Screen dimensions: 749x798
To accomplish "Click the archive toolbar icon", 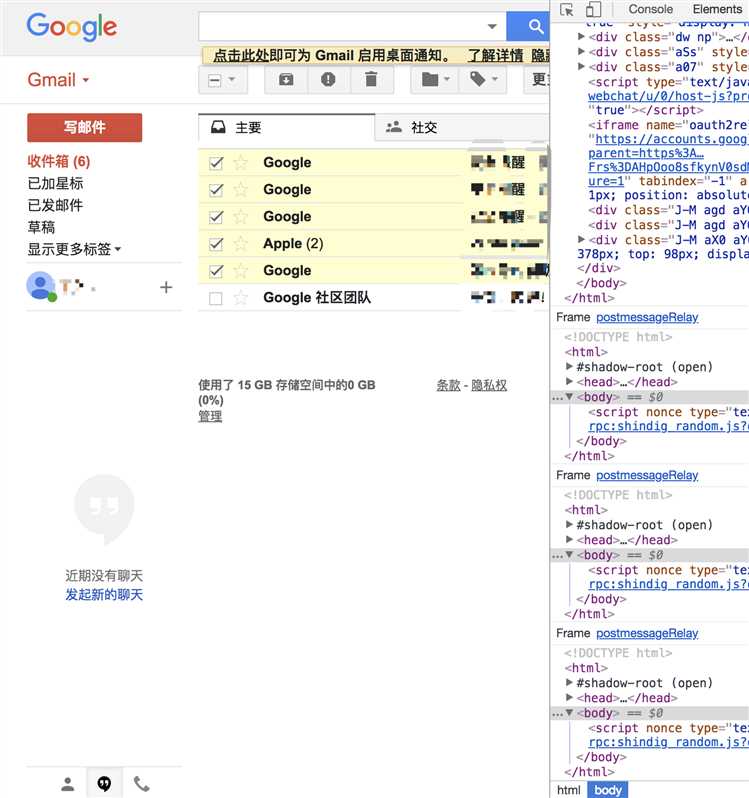I will tap(286, 79).
